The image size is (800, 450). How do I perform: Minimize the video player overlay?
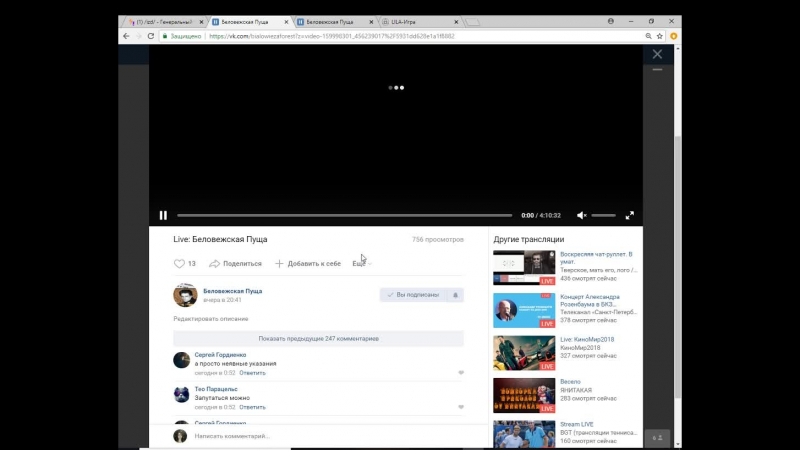point(657,69)
